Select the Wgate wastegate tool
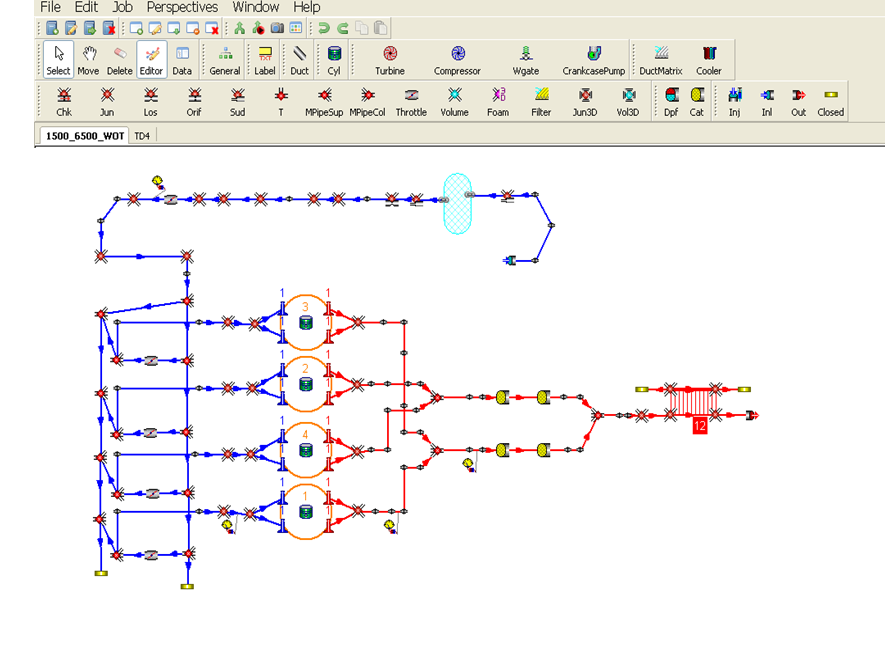The image size is (885, 647). [x=525, y=59]
